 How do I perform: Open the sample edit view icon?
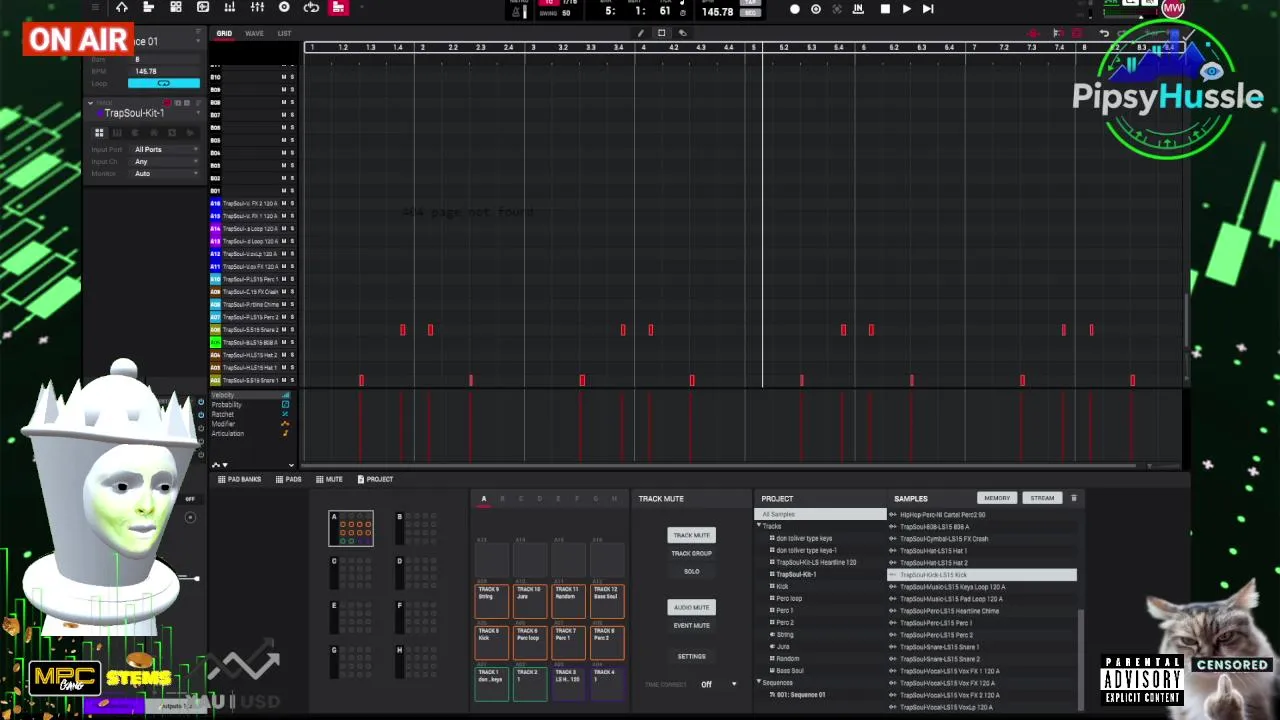203,8
